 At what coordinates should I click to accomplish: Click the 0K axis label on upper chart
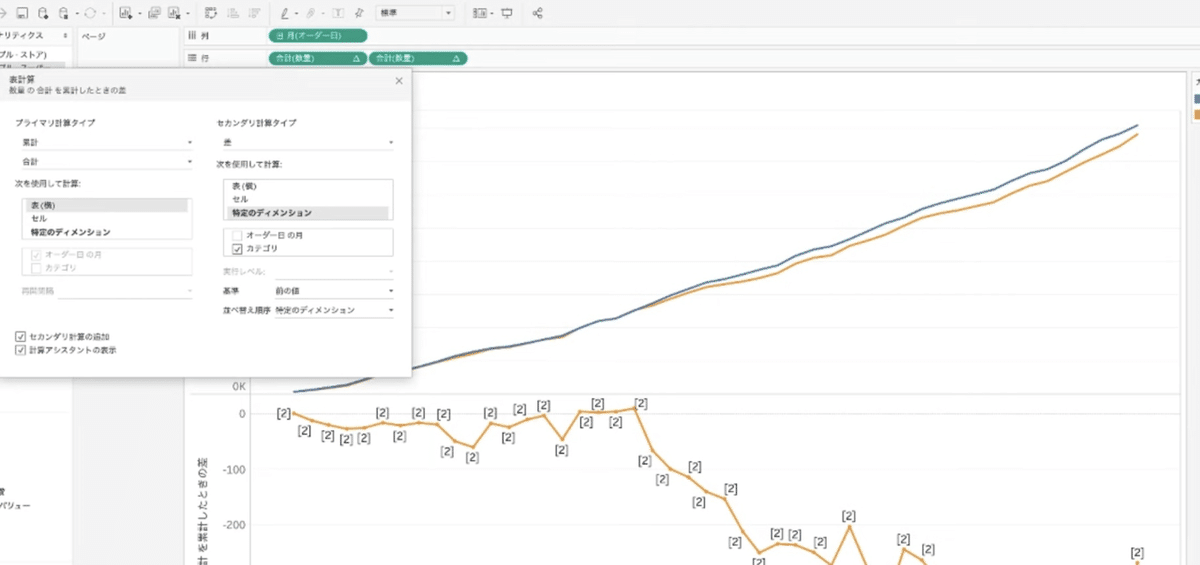click(238, 386)
